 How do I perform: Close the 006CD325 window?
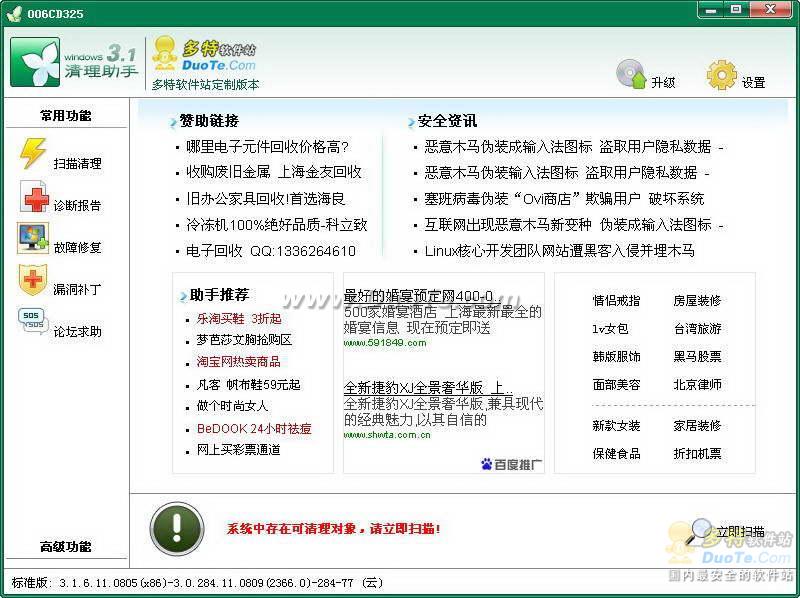click(x=770, y=9)
